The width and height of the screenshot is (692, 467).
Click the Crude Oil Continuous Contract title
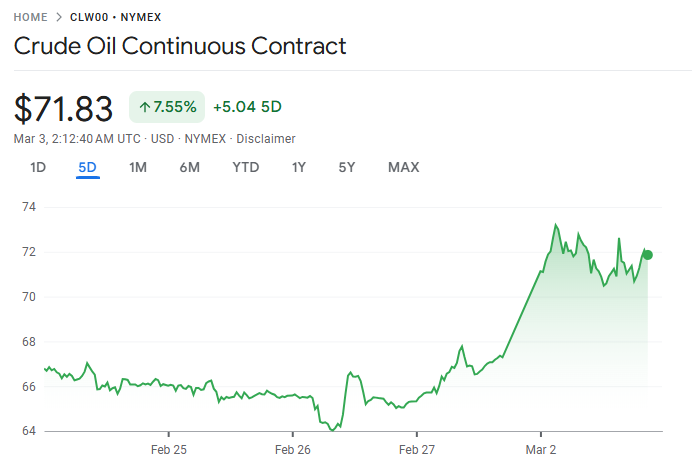pos(180,46)
